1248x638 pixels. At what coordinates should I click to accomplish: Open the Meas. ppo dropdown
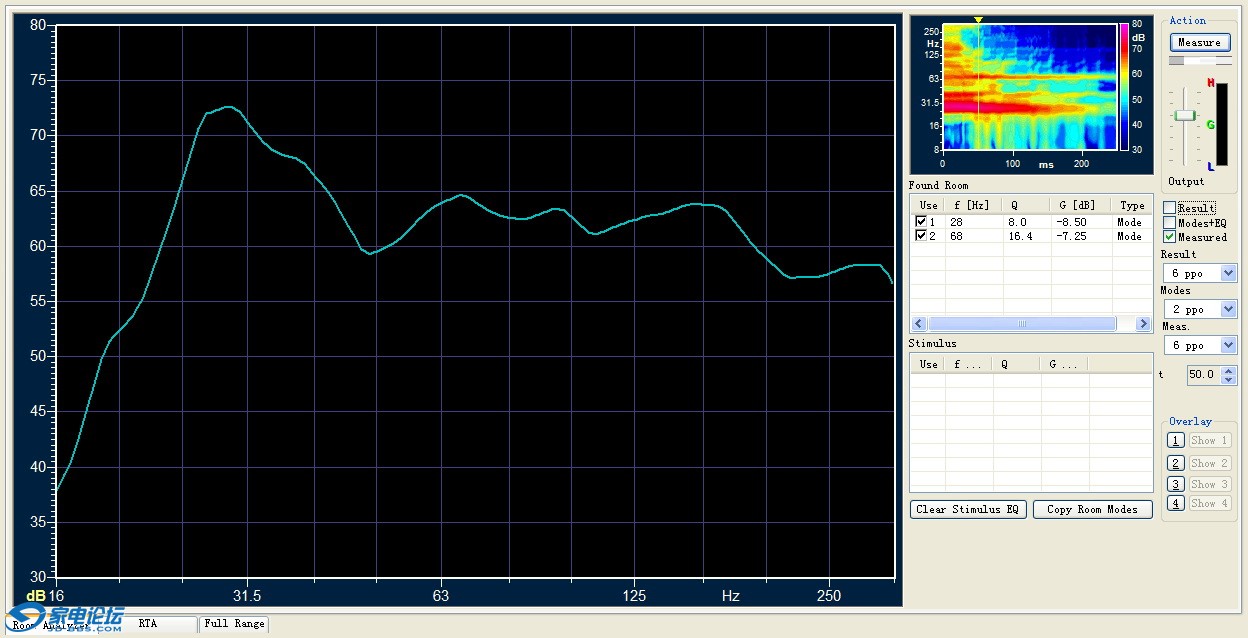click(x=1229, y=345)
